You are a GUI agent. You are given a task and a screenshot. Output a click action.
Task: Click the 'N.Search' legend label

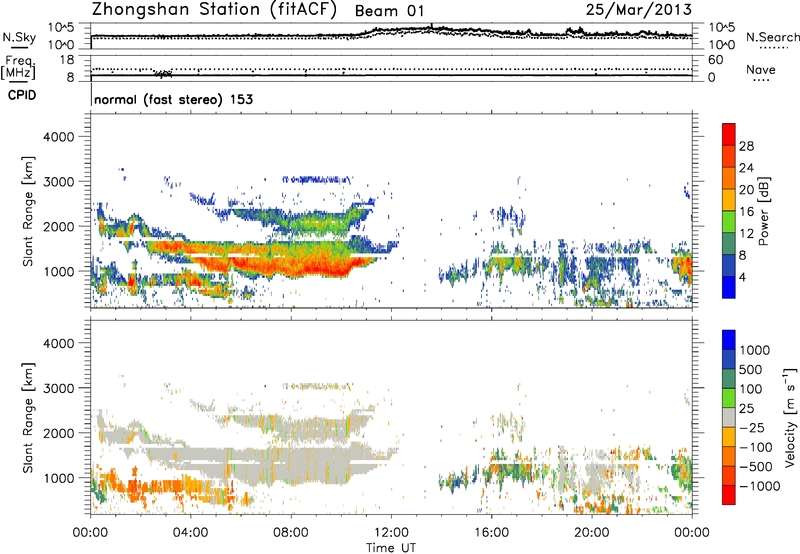click(772, 37)
